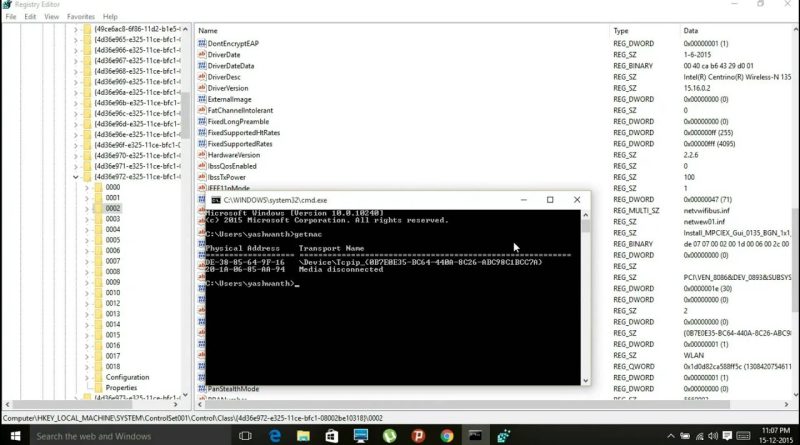The height and width of the screenshot is (445, 800).
Task: Click the DriverDate string value icon
Action: (202, 55)
